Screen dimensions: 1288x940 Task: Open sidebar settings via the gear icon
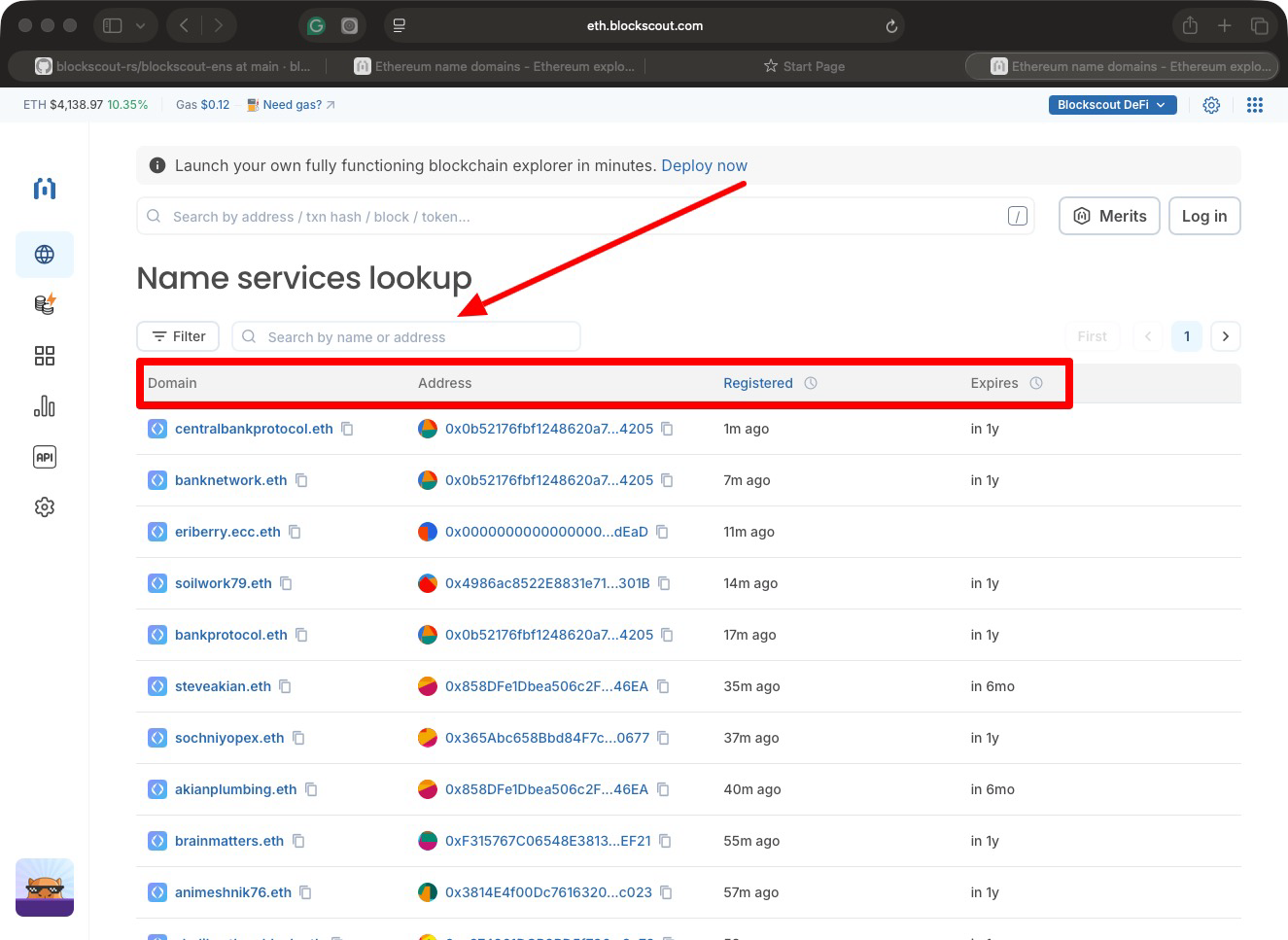44,506
